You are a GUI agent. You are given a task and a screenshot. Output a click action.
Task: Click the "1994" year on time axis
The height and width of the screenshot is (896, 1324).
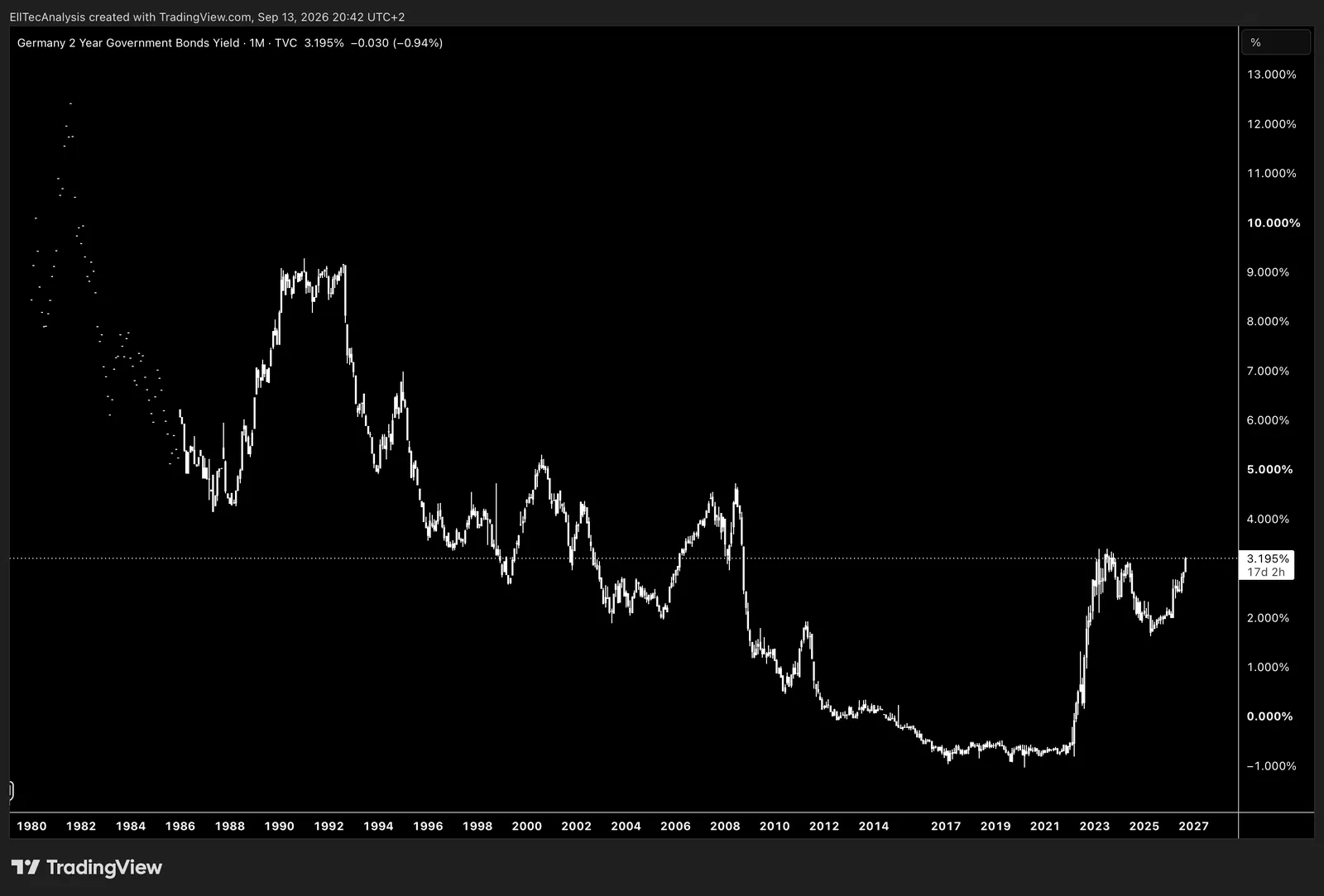coord(379,826)
